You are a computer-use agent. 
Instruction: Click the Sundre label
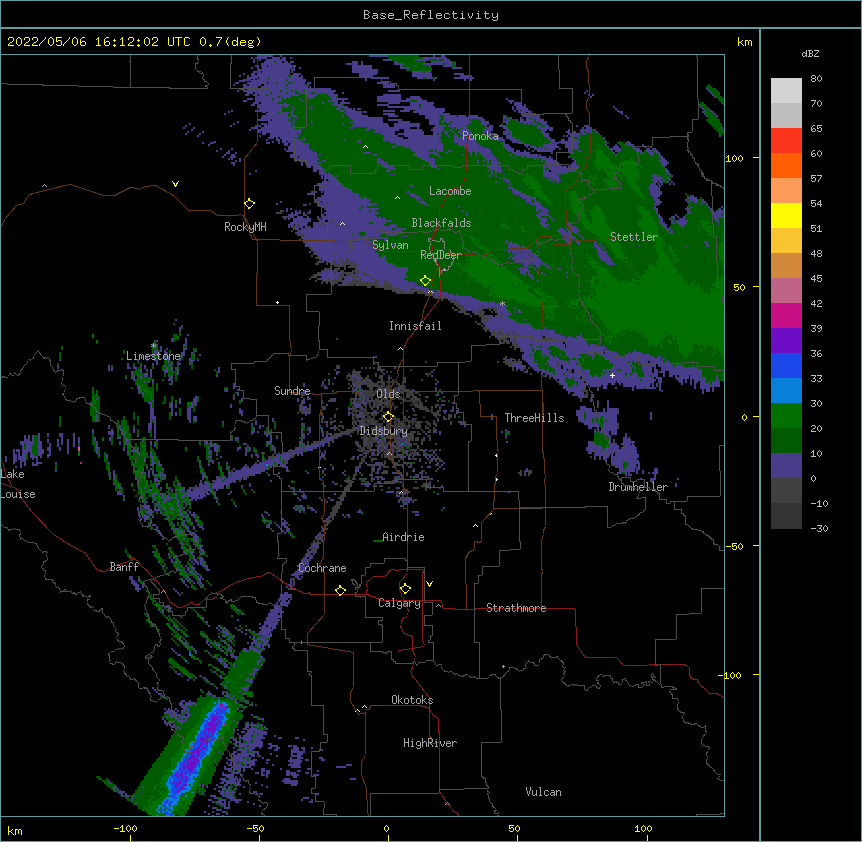click(x=292, y=391)
